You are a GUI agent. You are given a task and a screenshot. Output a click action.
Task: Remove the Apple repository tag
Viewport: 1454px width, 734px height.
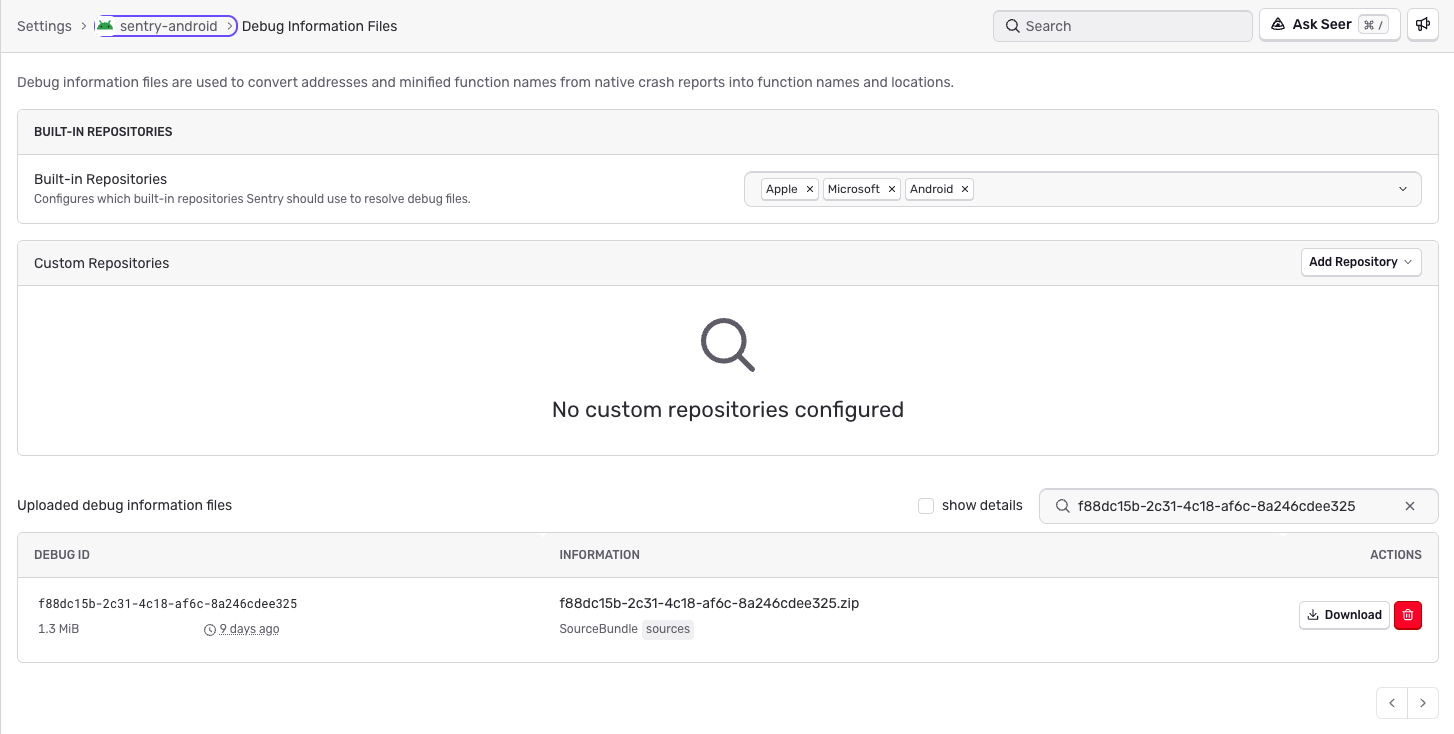click(809, 189)
